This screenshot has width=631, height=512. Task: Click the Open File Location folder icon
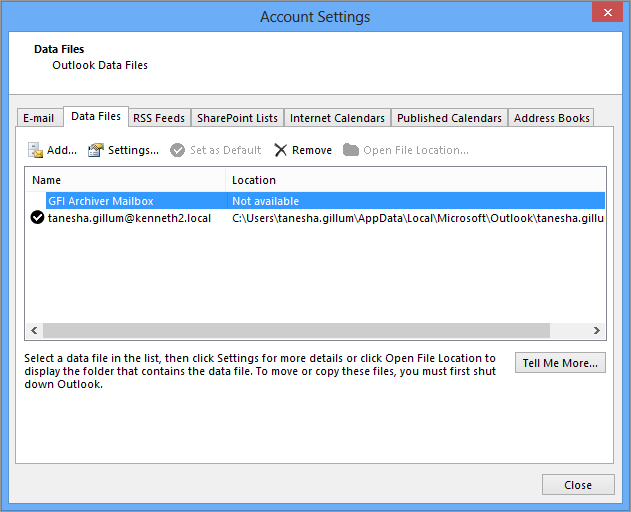pyautogui.click(x=351, y=150)
